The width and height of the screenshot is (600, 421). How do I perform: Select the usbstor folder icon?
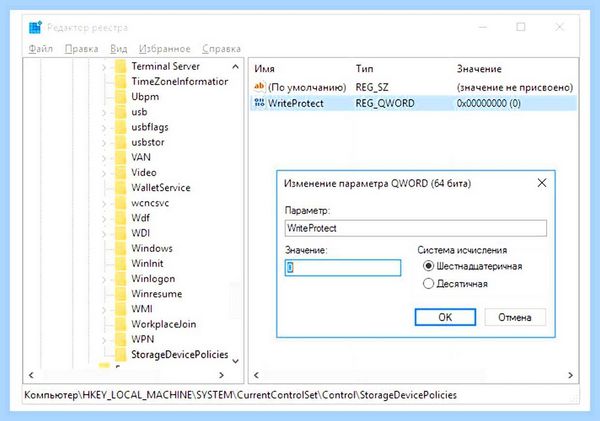coord(121,142)
